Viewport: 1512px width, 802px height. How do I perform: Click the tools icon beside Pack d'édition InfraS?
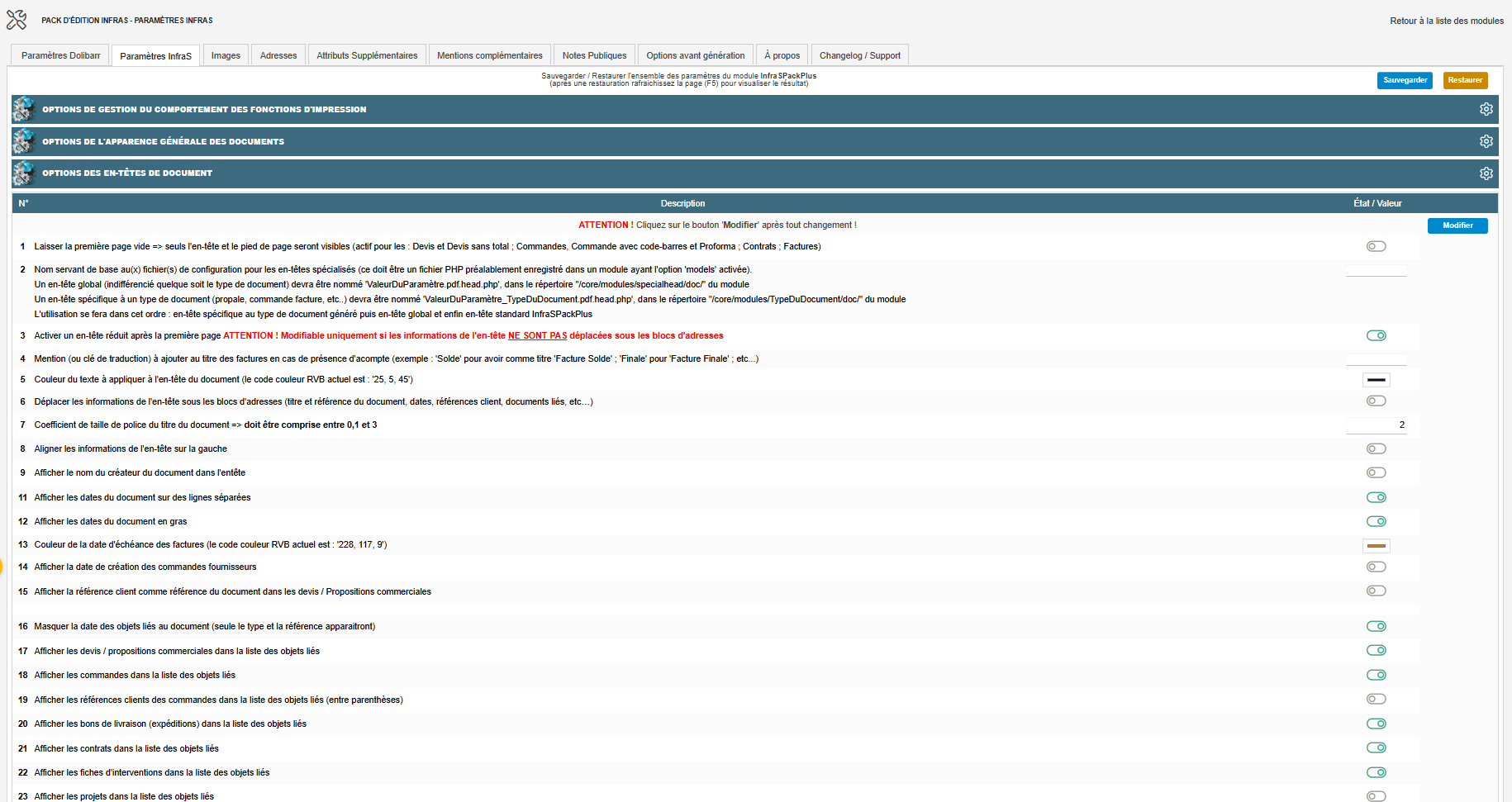(x=17, y=20)
